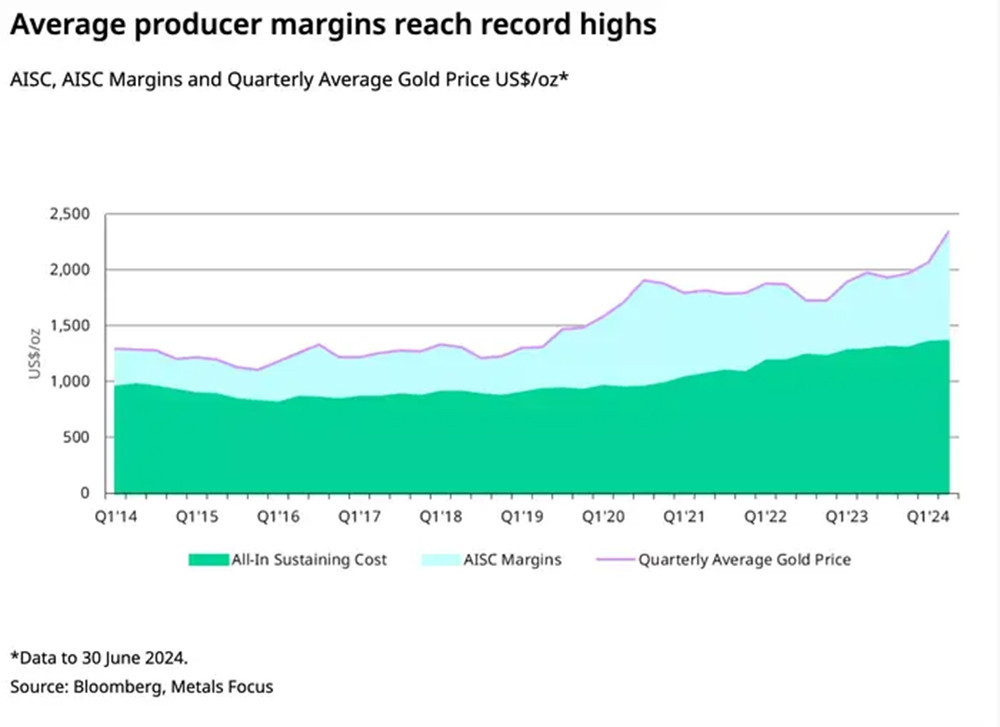The width and height of the screenshot is (1000, 727).
Task: Click the Source: Bloomberg, Metals Focus text
Action: click(141, 687)
